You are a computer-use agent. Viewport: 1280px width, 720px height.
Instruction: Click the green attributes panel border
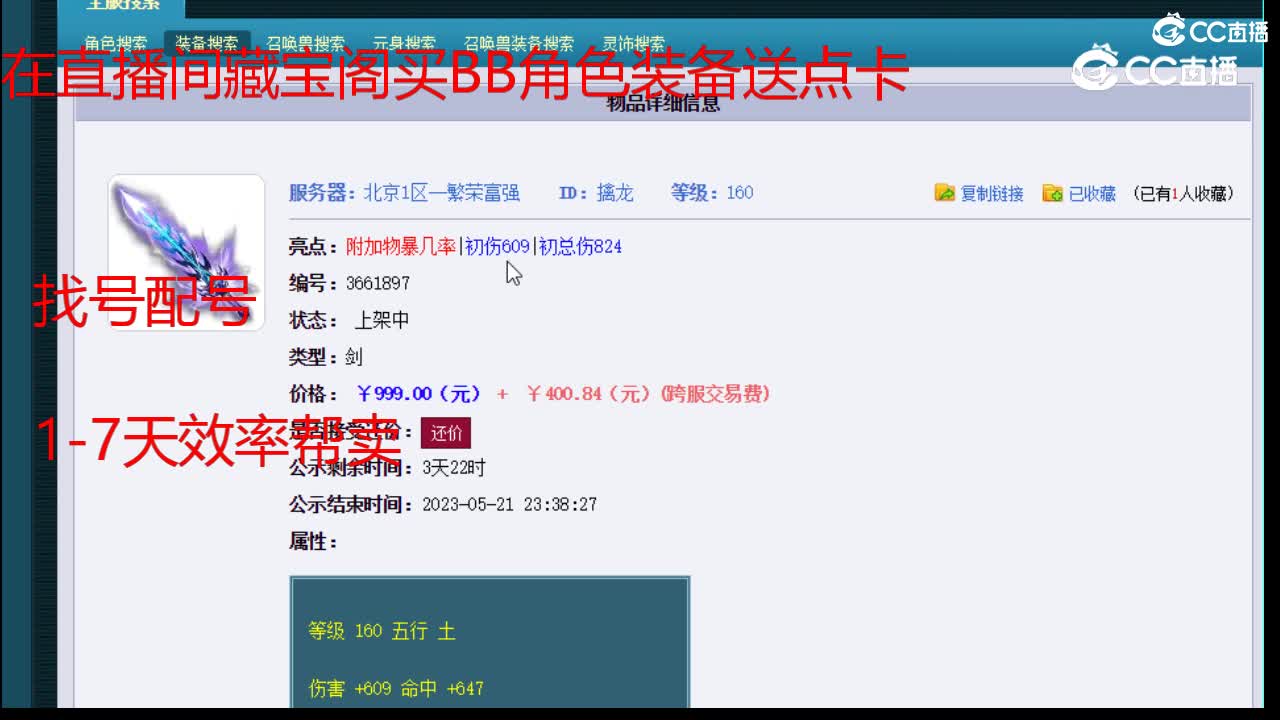coord(490,576)
